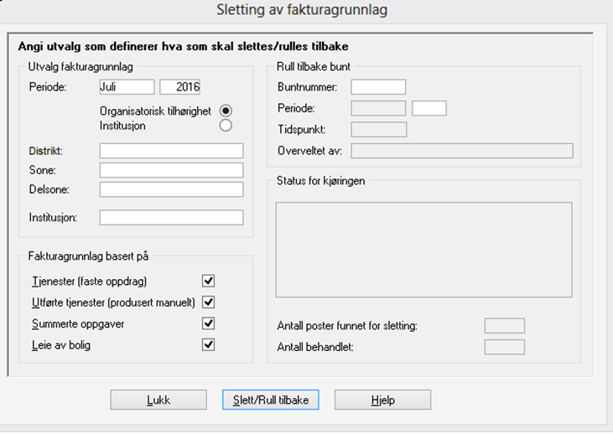This screenshot has width=613, height=434.
Task: Click the Periode year field showing 2016
Action: [180, 87]
